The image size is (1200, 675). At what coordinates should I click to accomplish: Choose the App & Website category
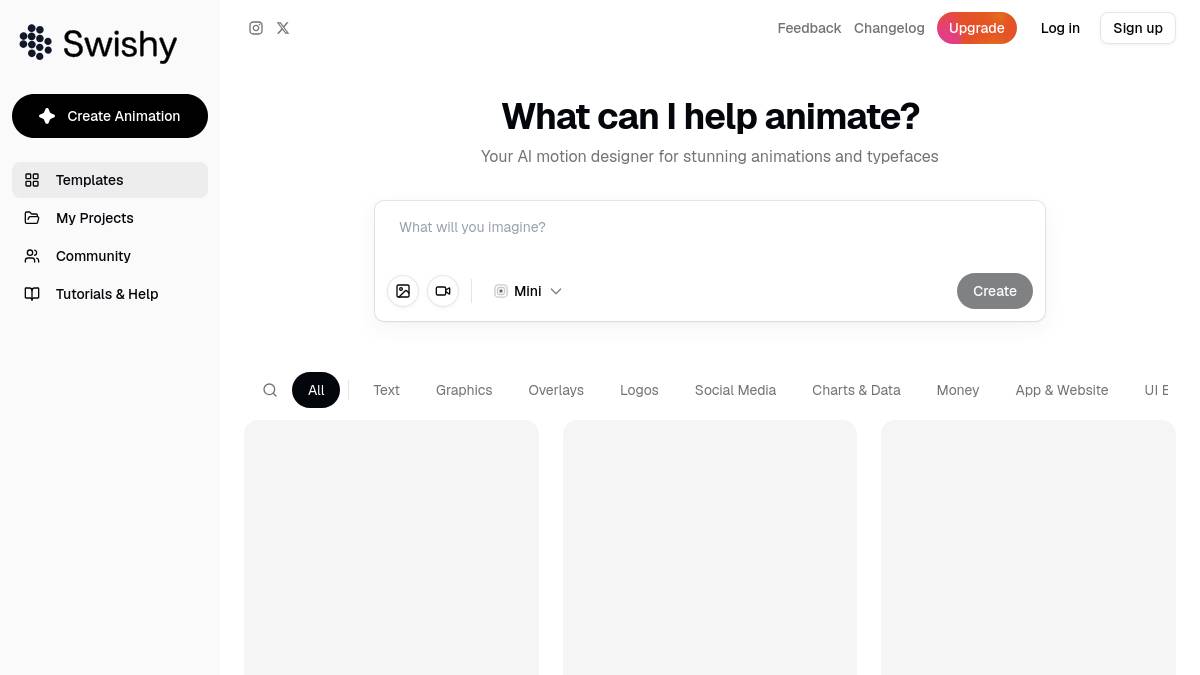(1062, 390)
